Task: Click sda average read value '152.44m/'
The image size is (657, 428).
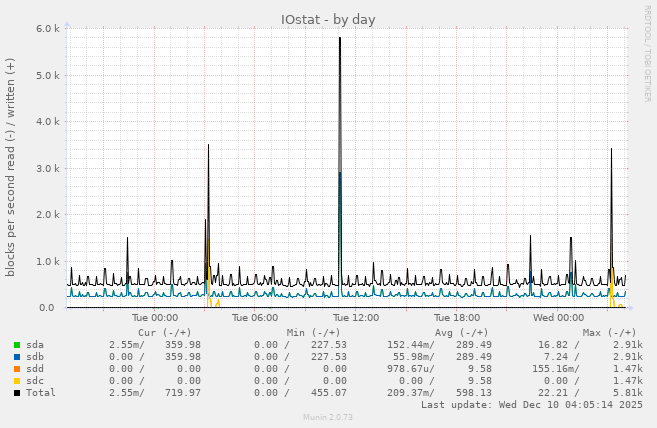Action: pyautogui.click(x=411, y=345)
